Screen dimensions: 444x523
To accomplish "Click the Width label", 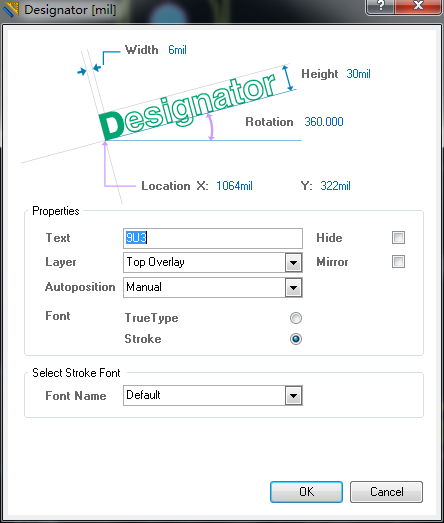I will point(141,50).
